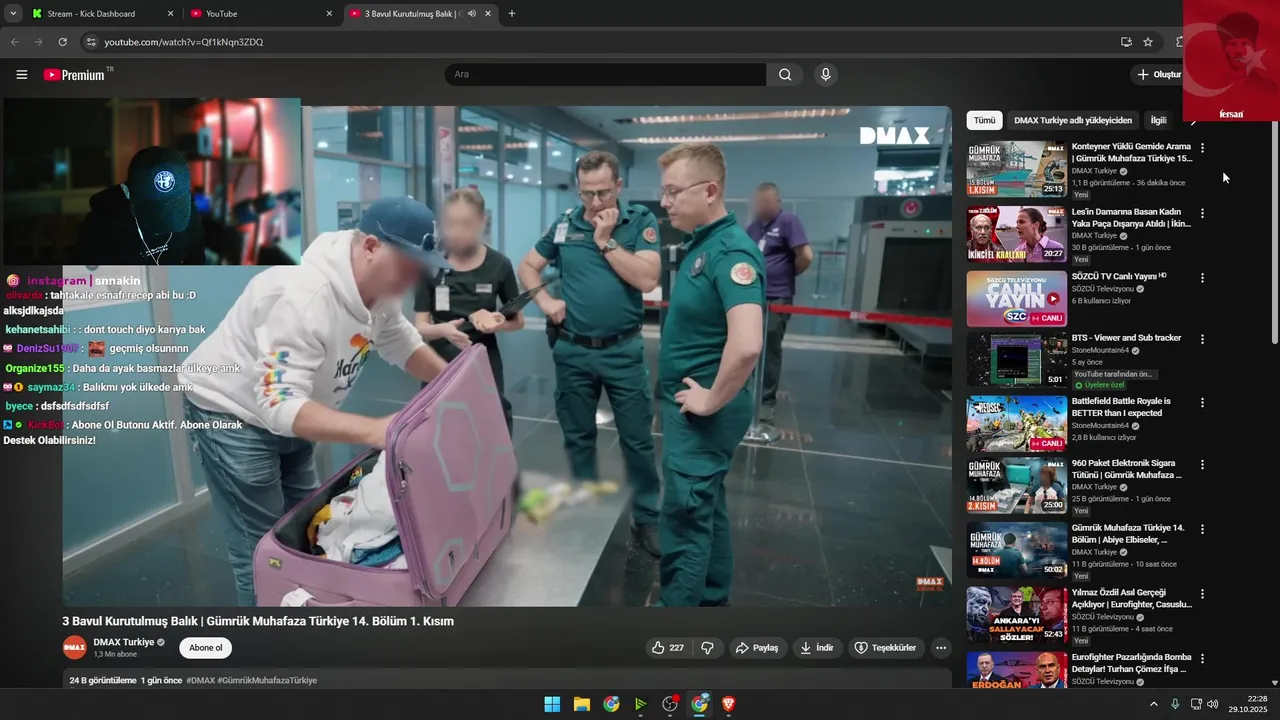This screenshot has width=1280, height=720.
Task: Click the page vertical scrollbar
Action: (x=1273, y=234)
